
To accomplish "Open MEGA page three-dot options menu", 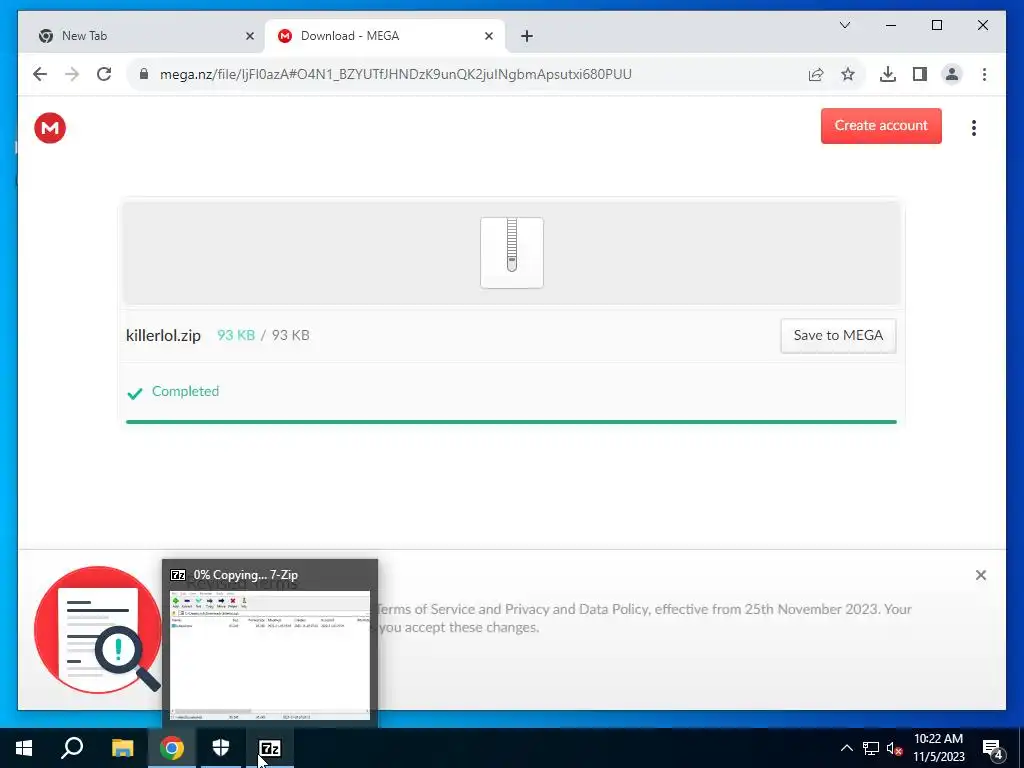I will coord(974,128).
